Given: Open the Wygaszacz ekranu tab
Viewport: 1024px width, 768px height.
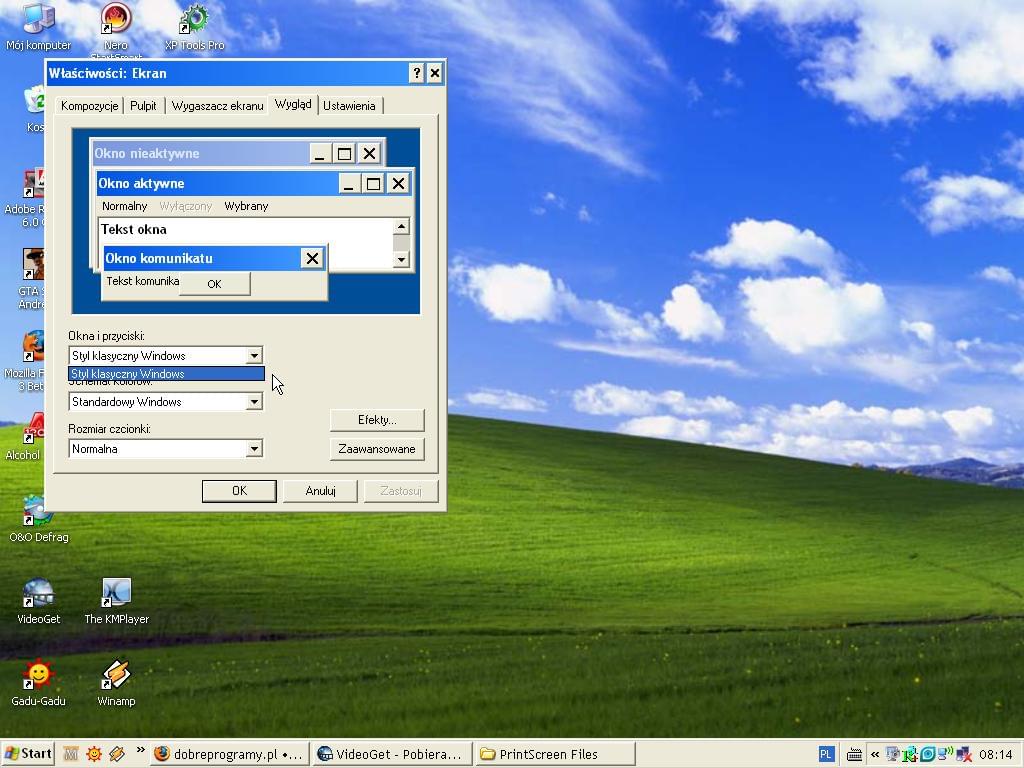Looking at the screenshot, I should tap(217, 106).
